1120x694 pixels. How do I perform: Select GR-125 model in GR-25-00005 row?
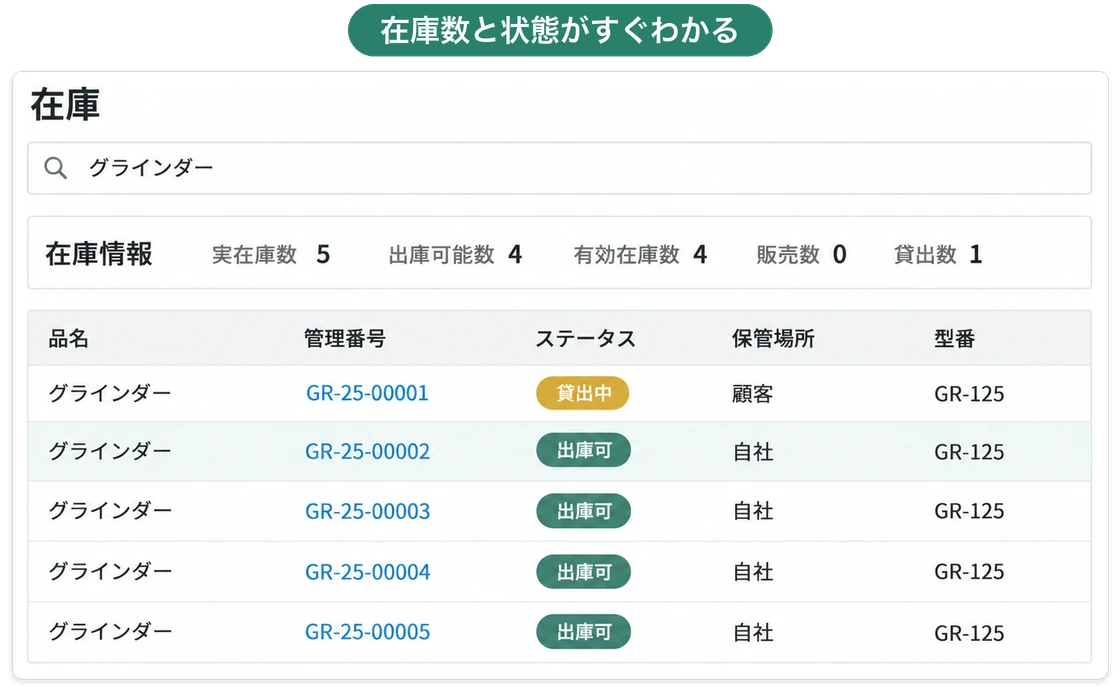pos(969,633)
